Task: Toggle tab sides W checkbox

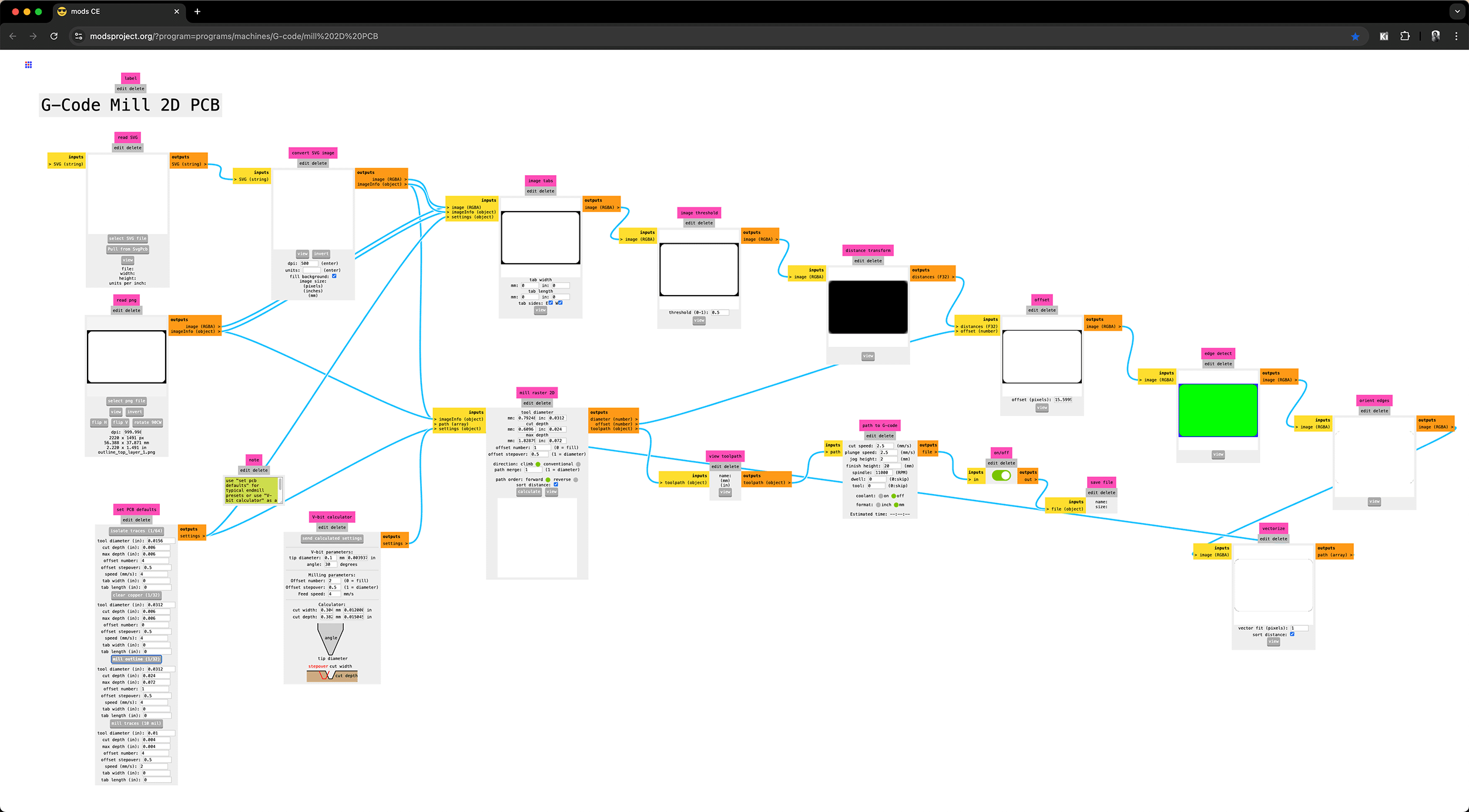Action: point(561,303)
